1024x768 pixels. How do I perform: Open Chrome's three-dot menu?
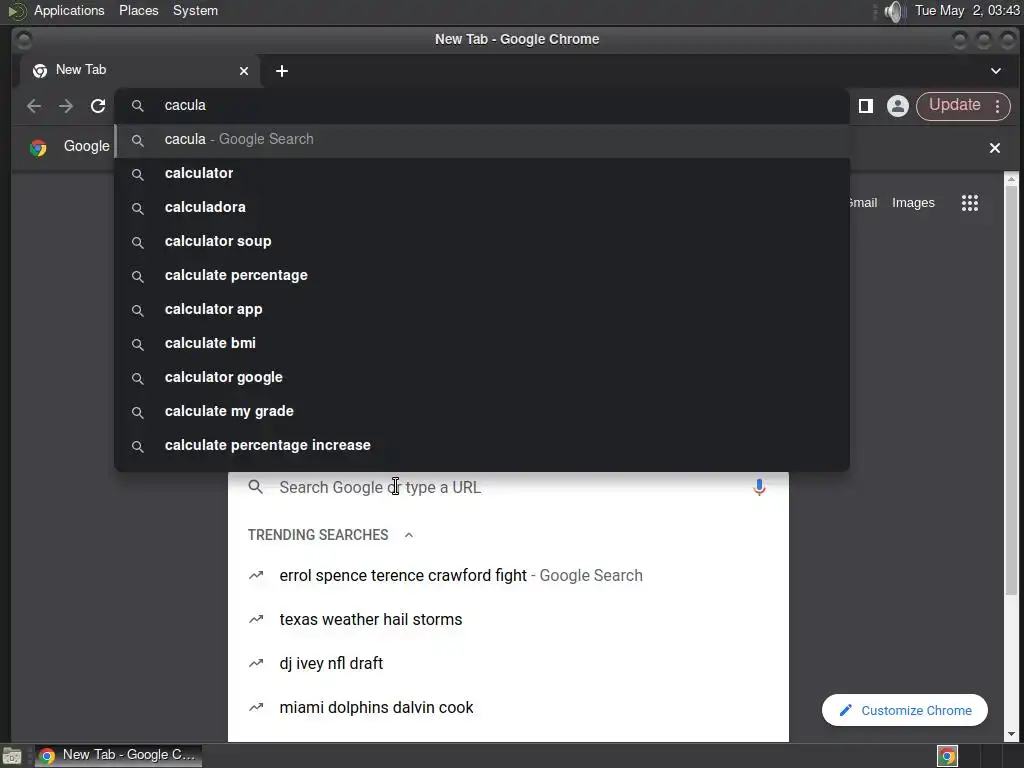pos(998,106)
